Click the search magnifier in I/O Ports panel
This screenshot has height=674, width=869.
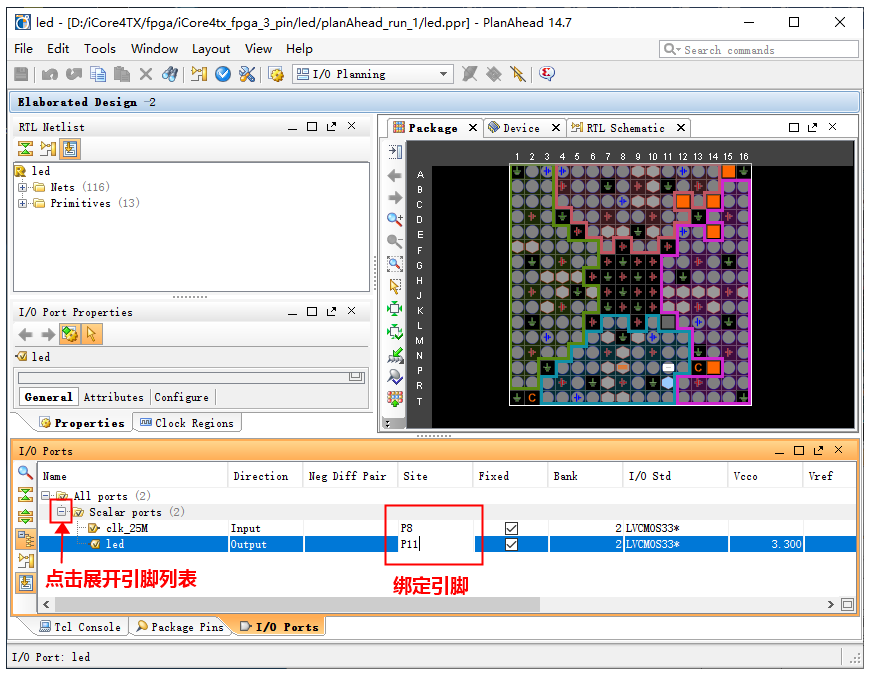[x=25, y=473]
